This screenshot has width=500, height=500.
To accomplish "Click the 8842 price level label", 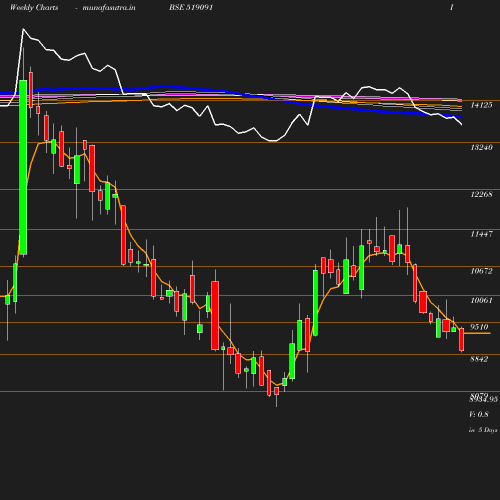I will coord(479,359).
